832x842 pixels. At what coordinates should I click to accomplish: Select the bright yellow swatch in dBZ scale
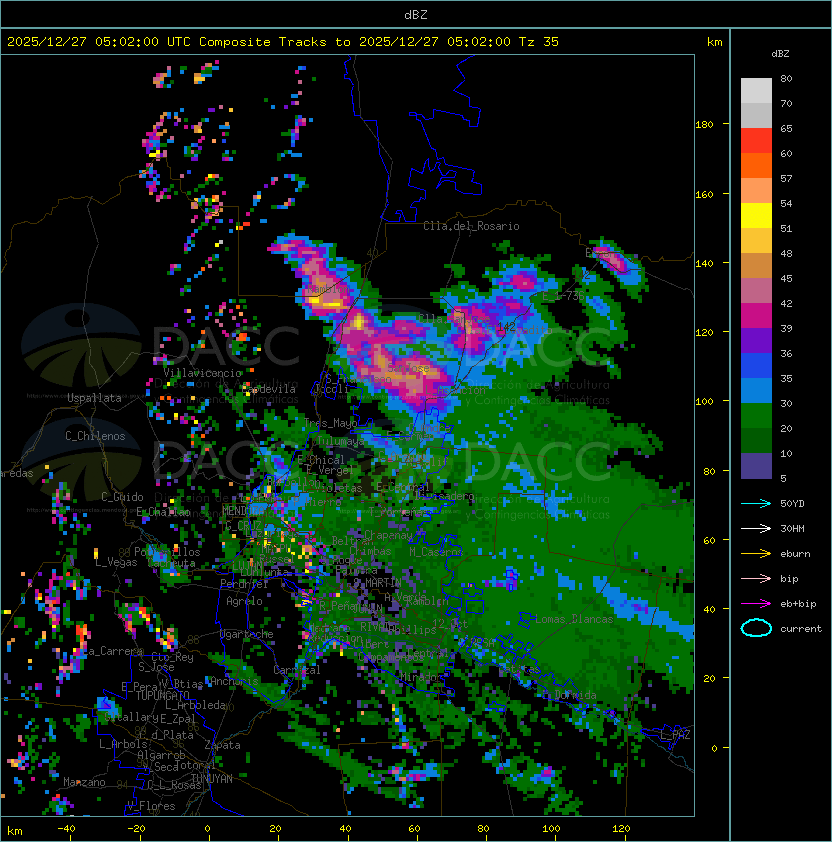[x=756, y=215]
